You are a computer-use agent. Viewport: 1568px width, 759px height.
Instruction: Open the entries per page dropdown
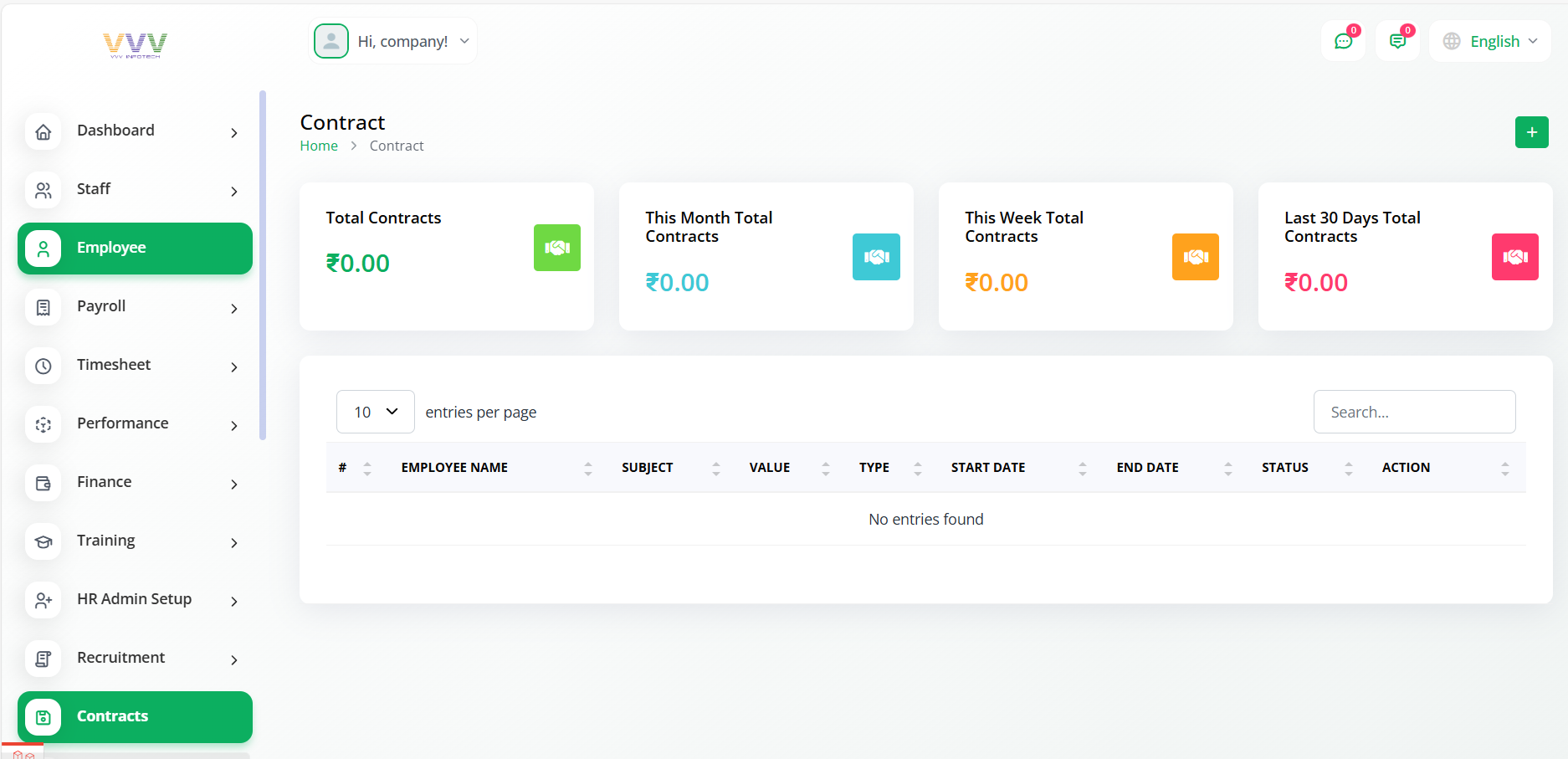(375, 412)
